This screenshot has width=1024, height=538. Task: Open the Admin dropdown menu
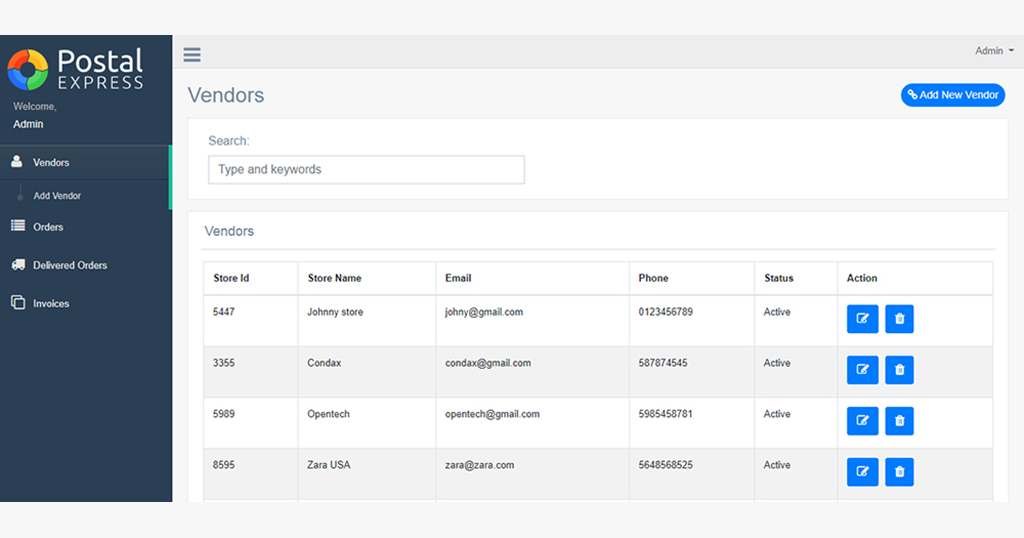coord(994,51)
